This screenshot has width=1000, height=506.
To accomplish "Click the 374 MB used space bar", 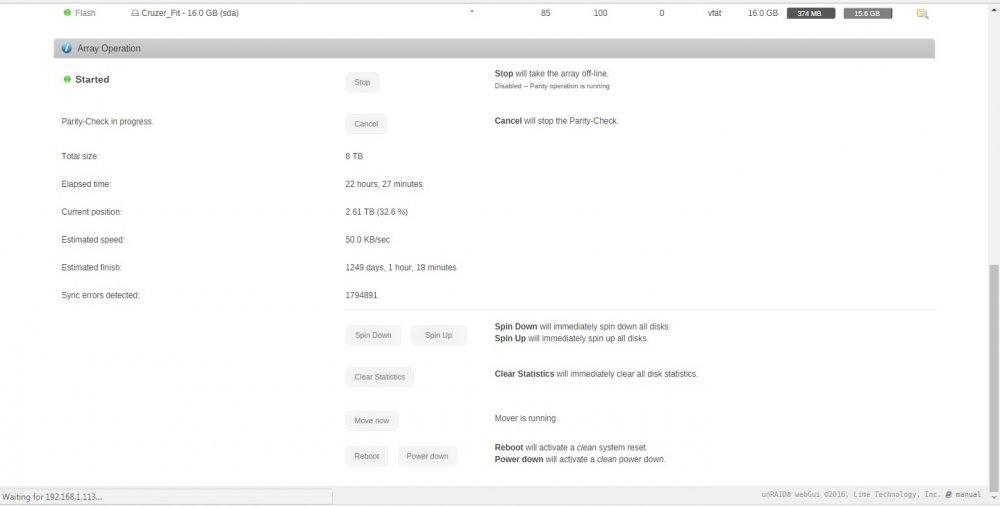I will [809, 13].
